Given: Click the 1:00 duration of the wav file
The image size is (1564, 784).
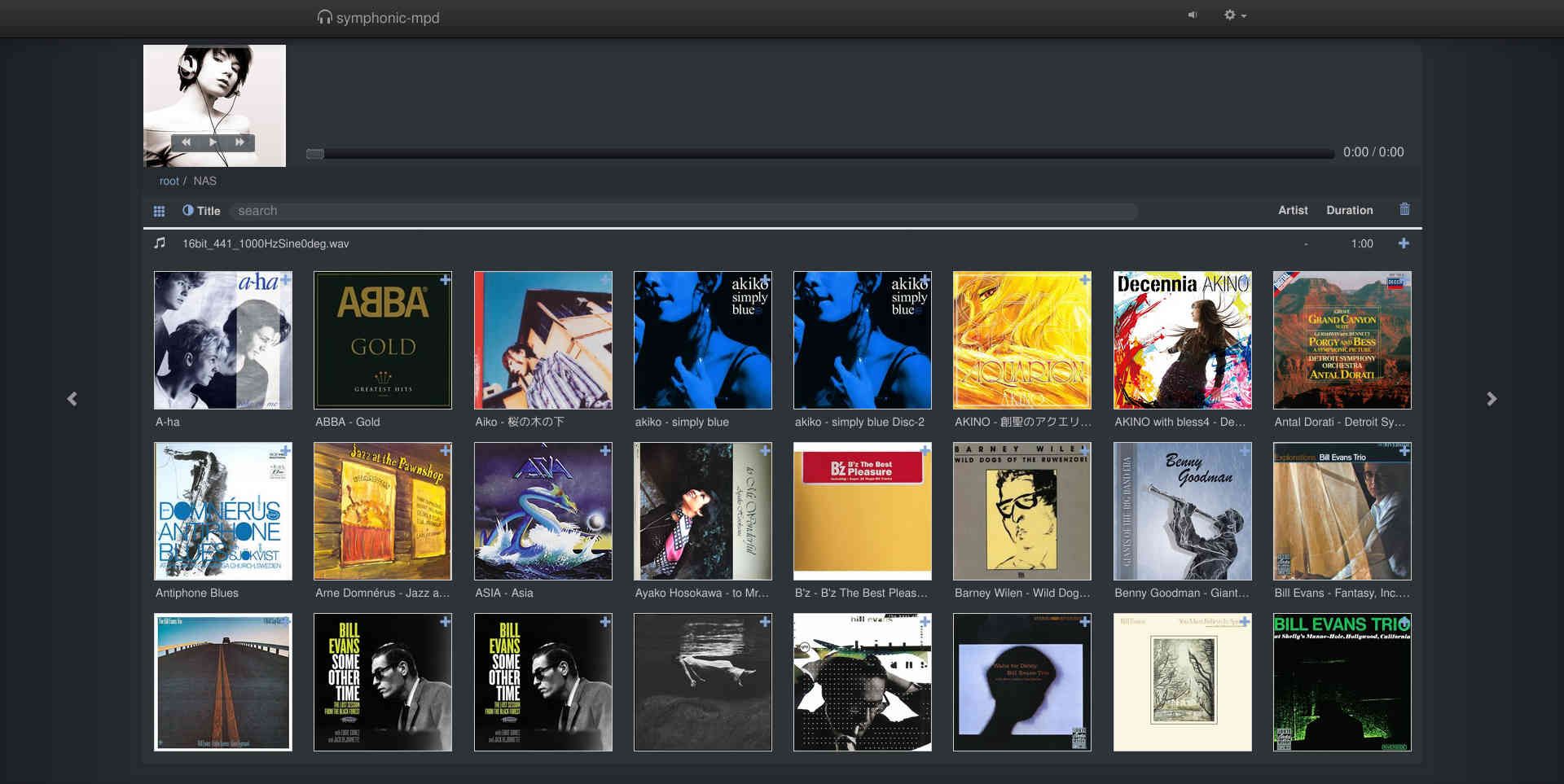Looking at the screenshot, I should (x=1362, y=243).
